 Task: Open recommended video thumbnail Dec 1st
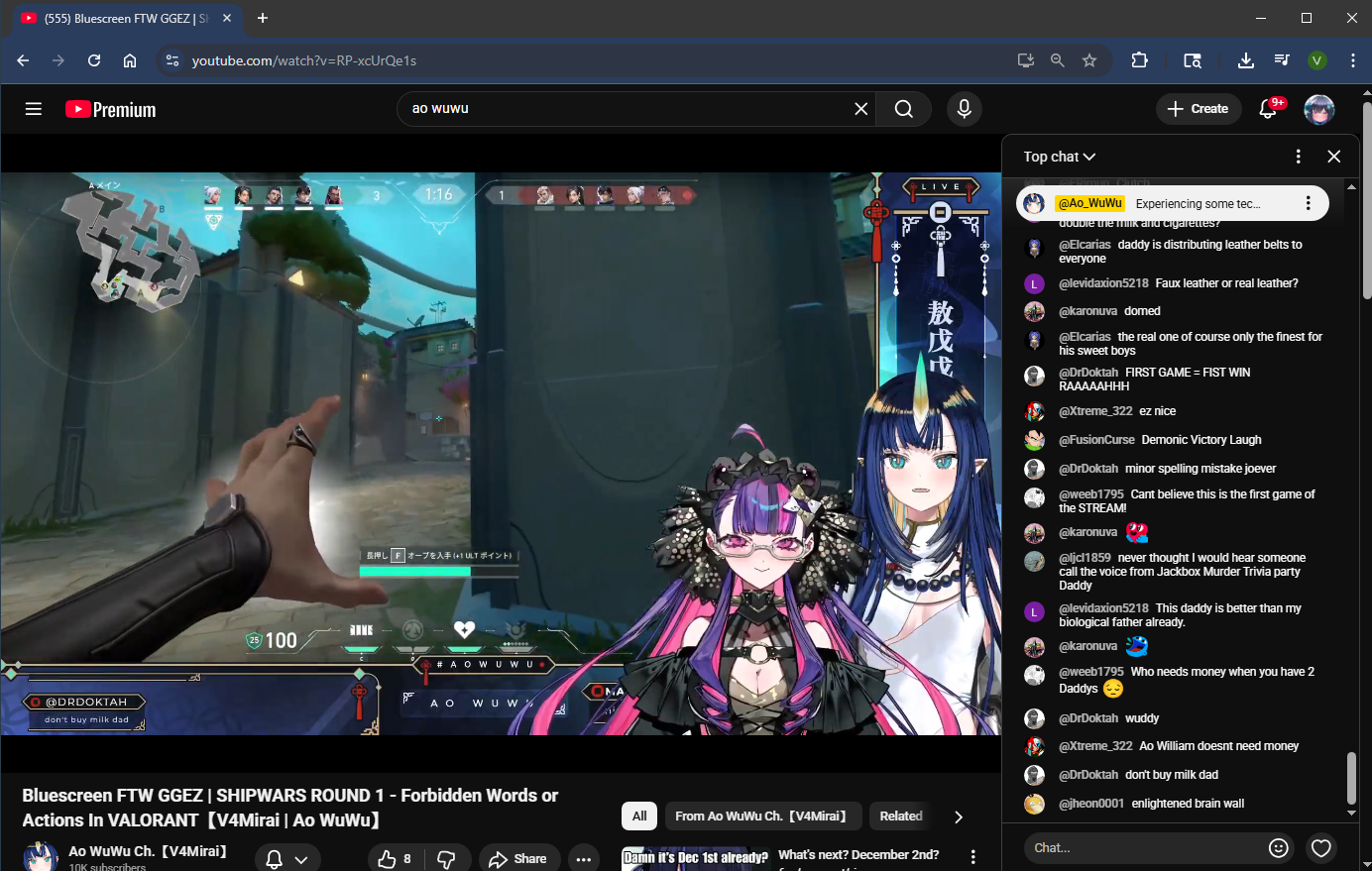pyautogui.click(x=696, y=859)
